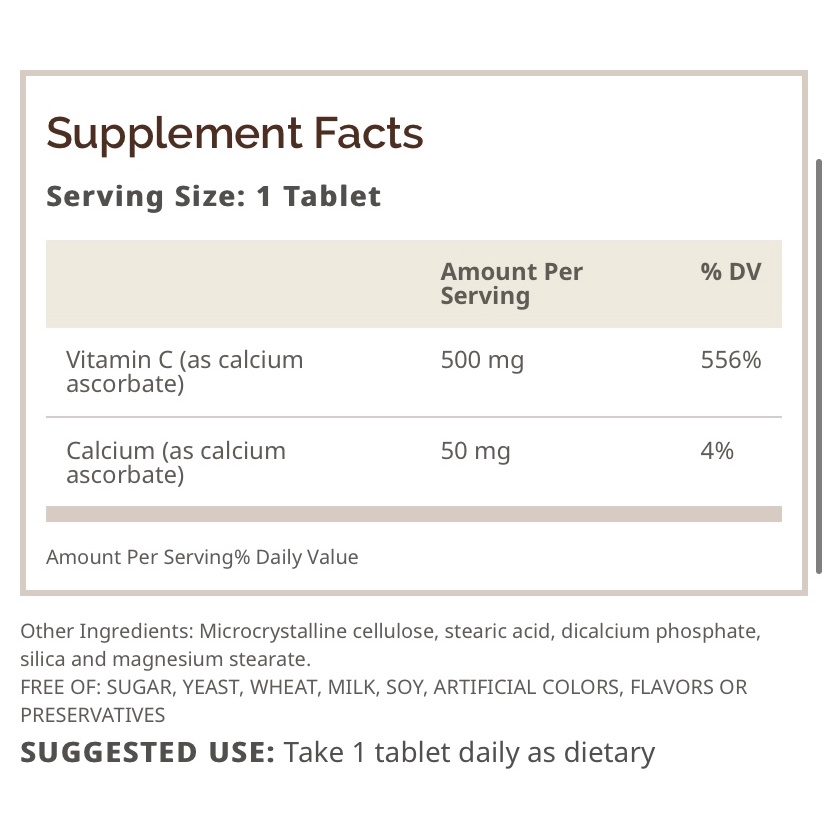Click the 50 mg amount value
This screenshot has width=828, height=828.
point(475,451)
